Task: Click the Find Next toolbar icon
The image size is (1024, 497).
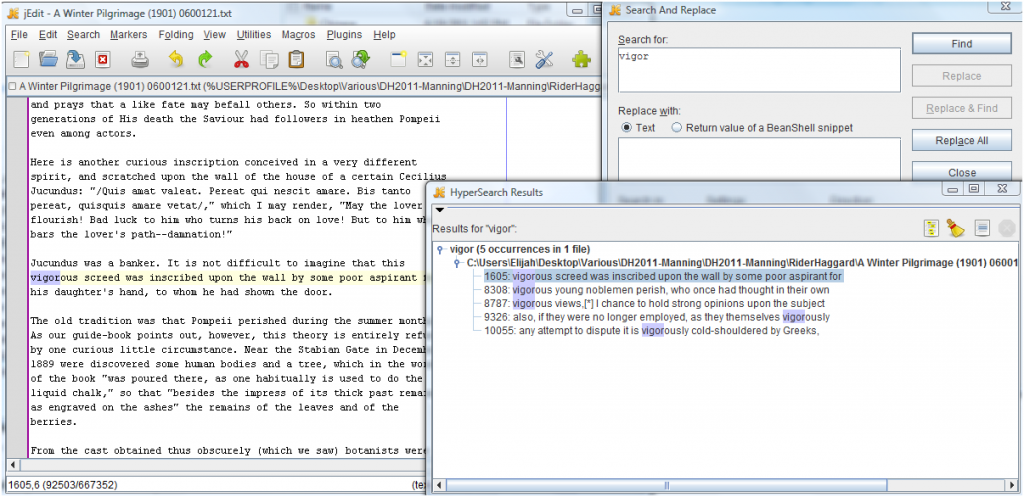Action: click(360, 60)
